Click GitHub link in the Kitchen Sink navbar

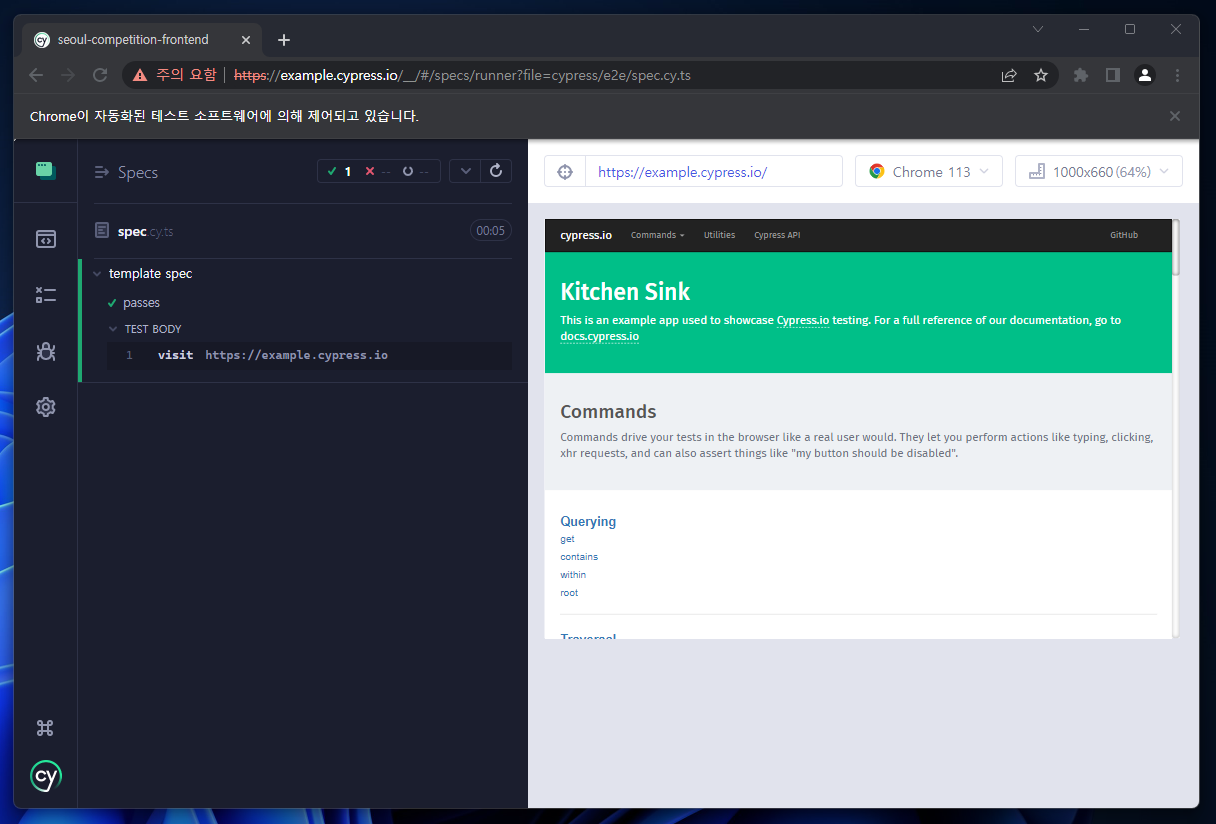click(1124, 235)
